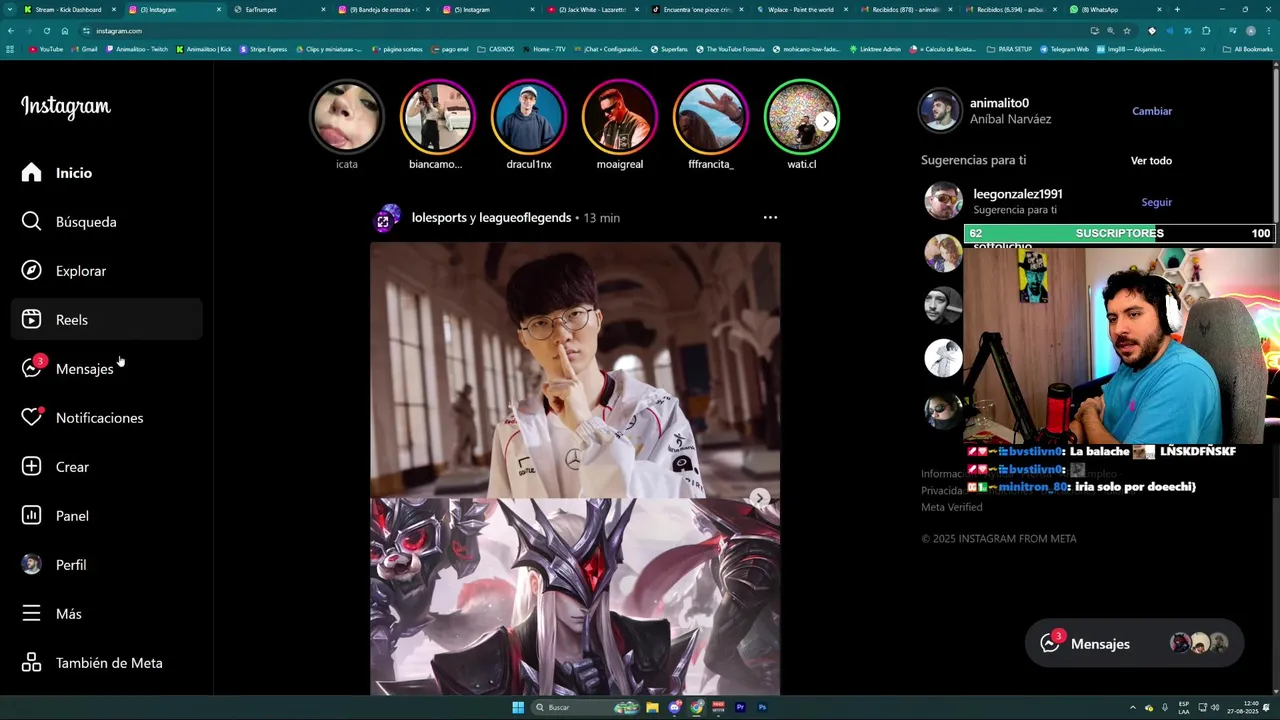The width and height of the screenshot is (1280, 720).
Task: Switch to Bandeja de entrada tab
Action: tap(384, 10)
